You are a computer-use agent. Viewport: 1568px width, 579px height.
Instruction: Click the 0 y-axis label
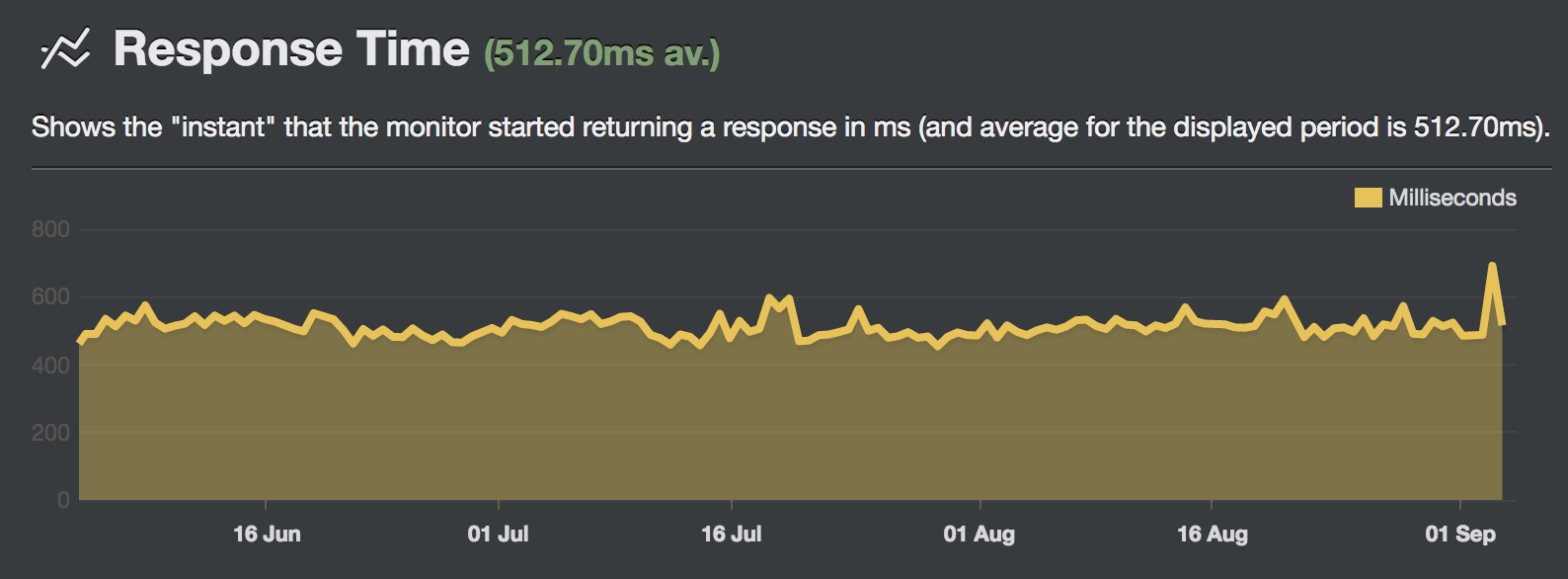(x=63, y=499)
